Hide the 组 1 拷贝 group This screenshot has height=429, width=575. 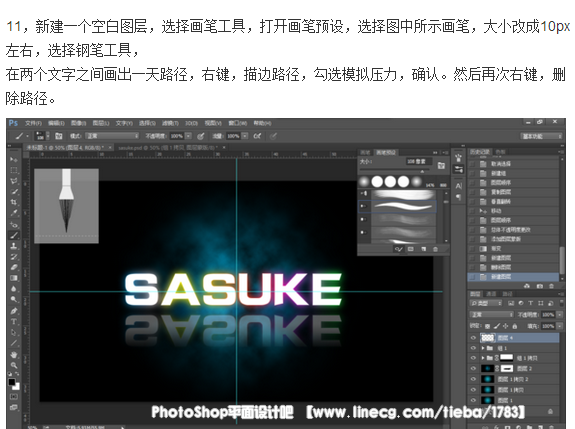473,358
